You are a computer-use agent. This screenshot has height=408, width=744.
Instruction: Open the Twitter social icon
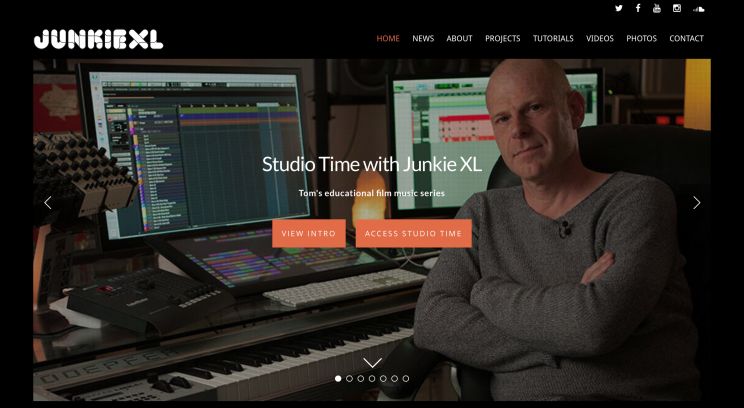pos(619,8)
